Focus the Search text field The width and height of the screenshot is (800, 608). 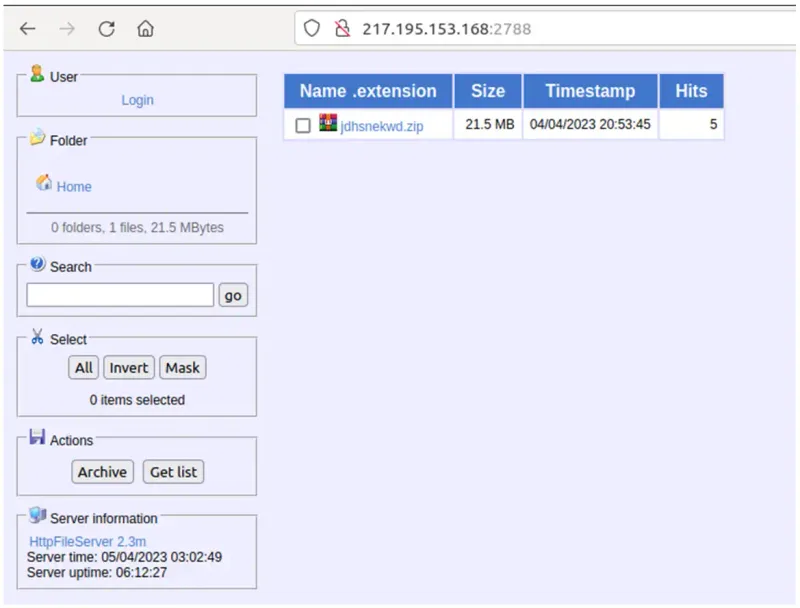(x=120, y=295)
